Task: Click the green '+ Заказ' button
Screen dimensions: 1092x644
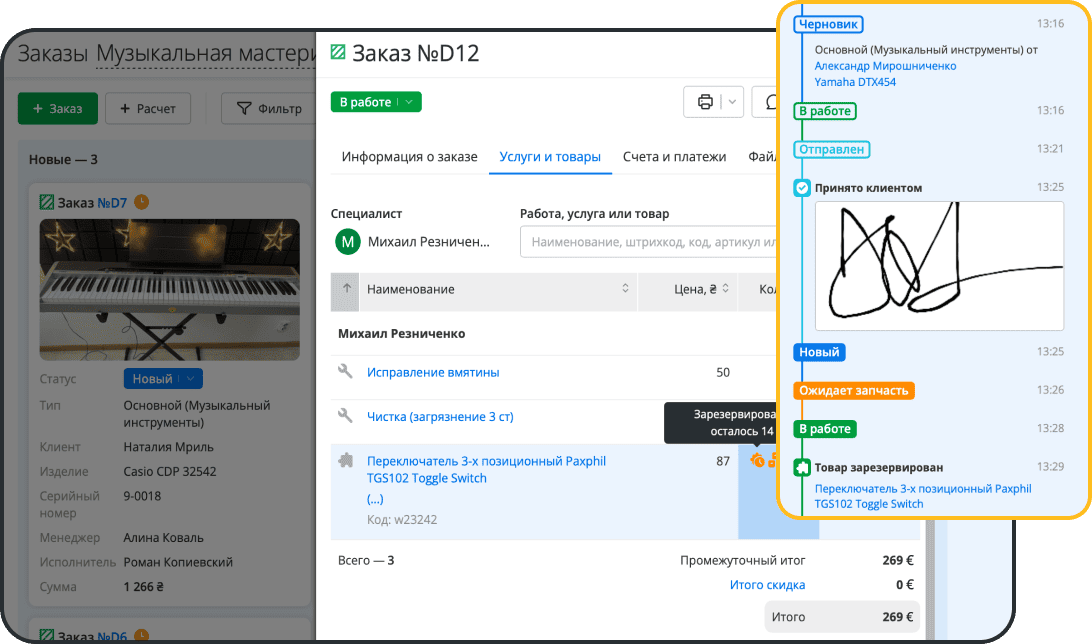Action: (58, 108)
